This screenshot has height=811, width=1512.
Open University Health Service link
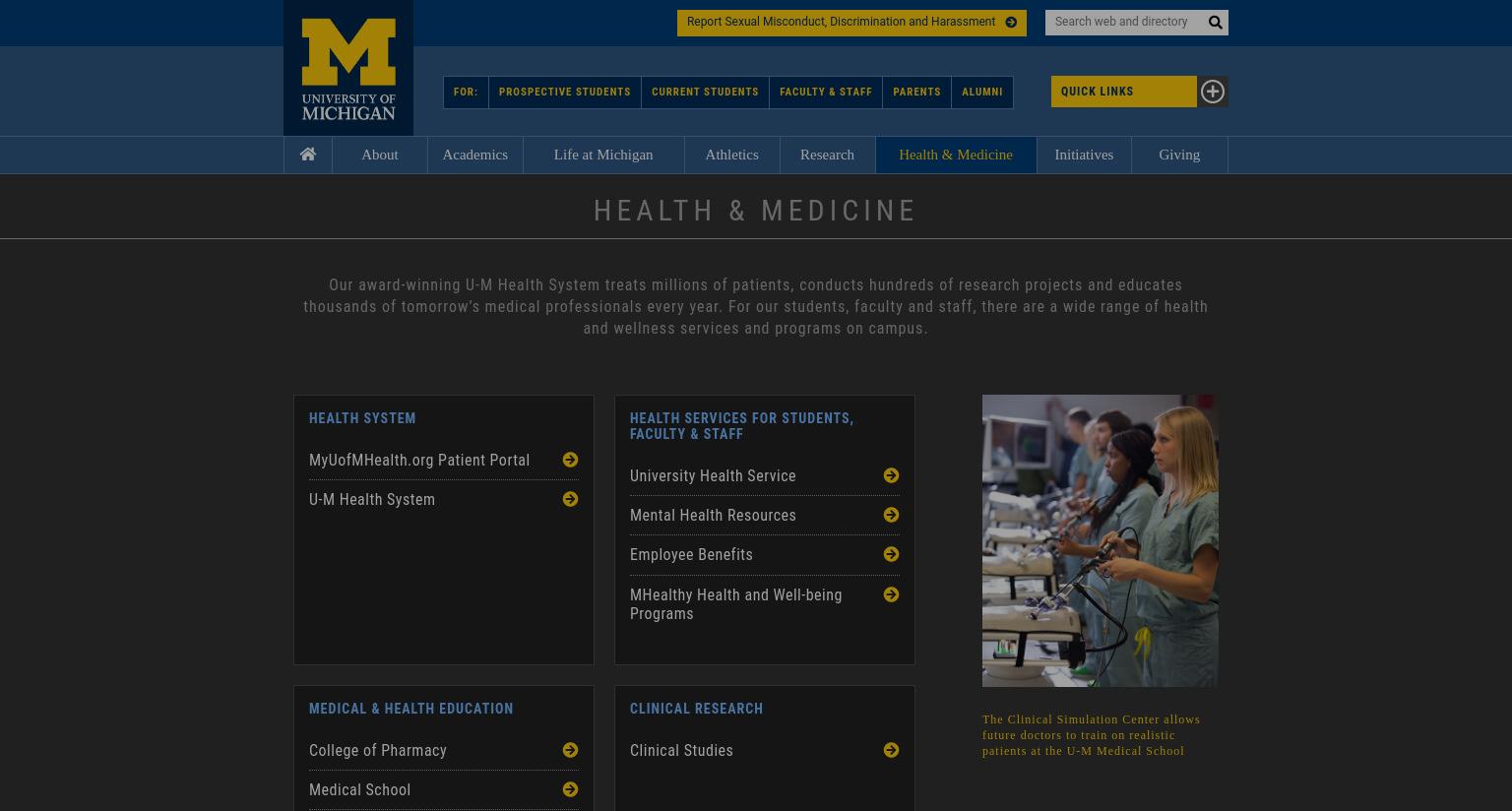point(713,475)
